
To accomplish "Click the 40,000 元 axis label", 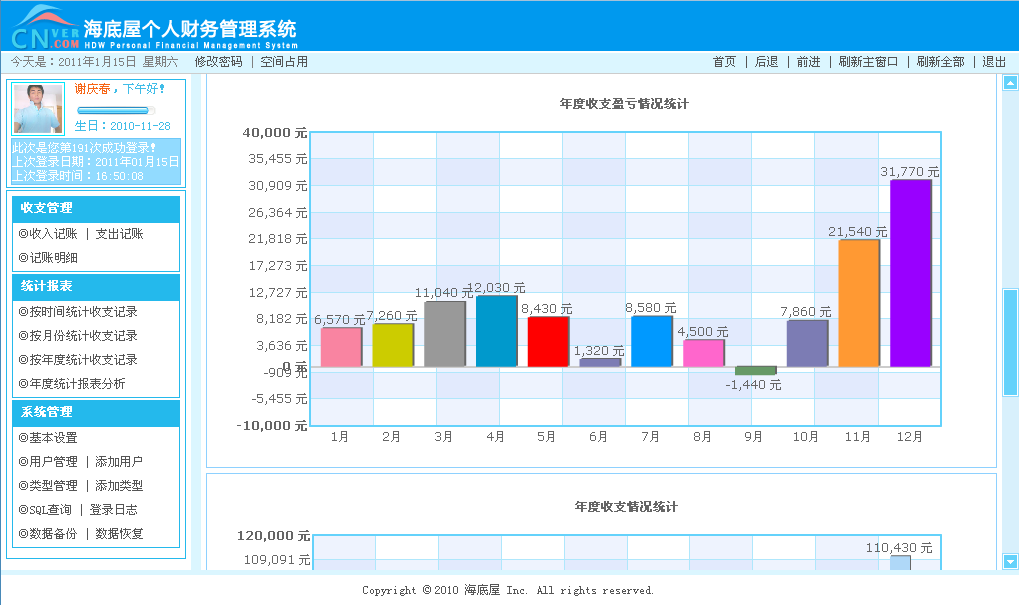I will (x=274, y=133).
